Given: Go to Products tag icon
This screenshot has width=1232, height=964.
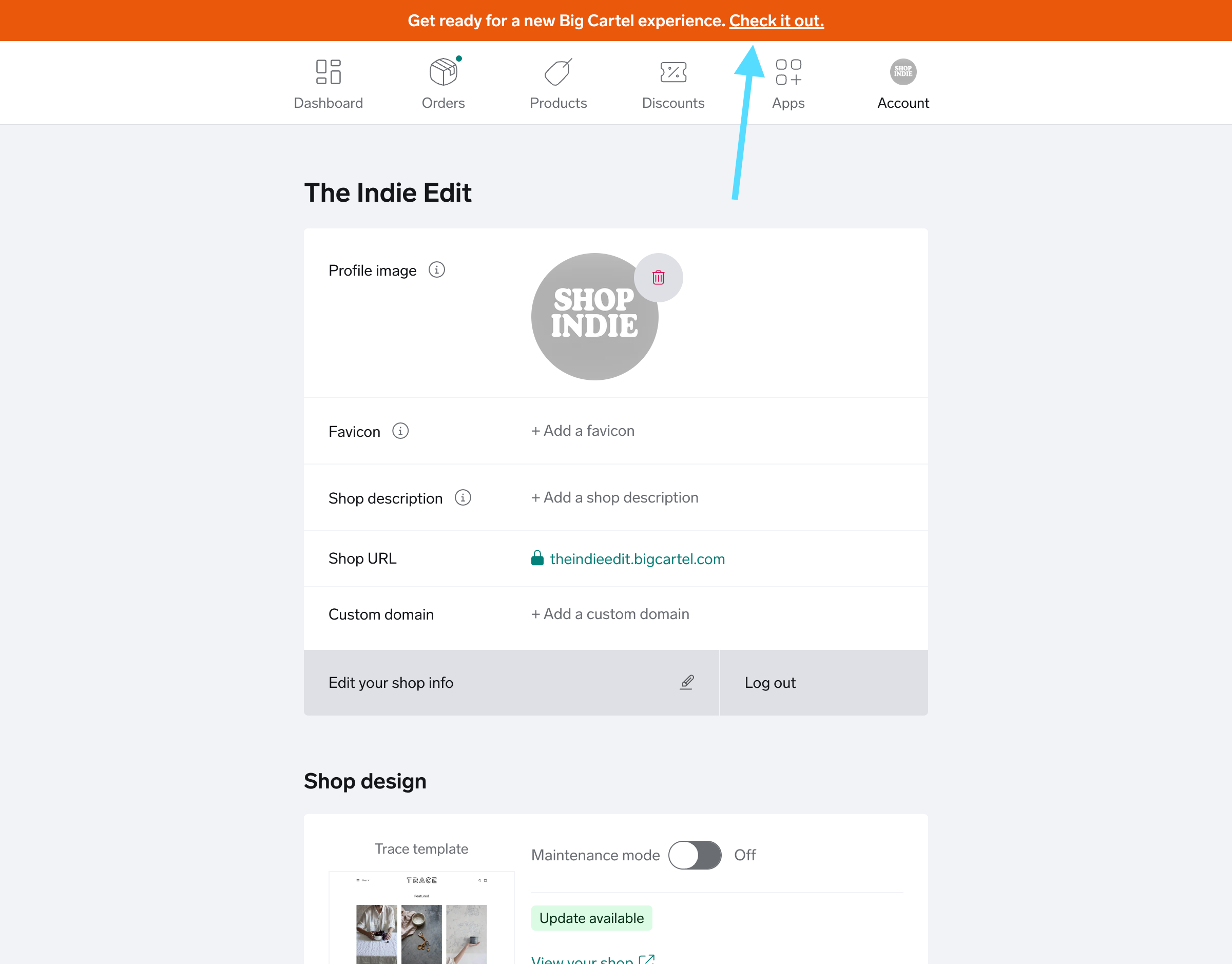Looking at the screenshot, I should pos(557,72).
